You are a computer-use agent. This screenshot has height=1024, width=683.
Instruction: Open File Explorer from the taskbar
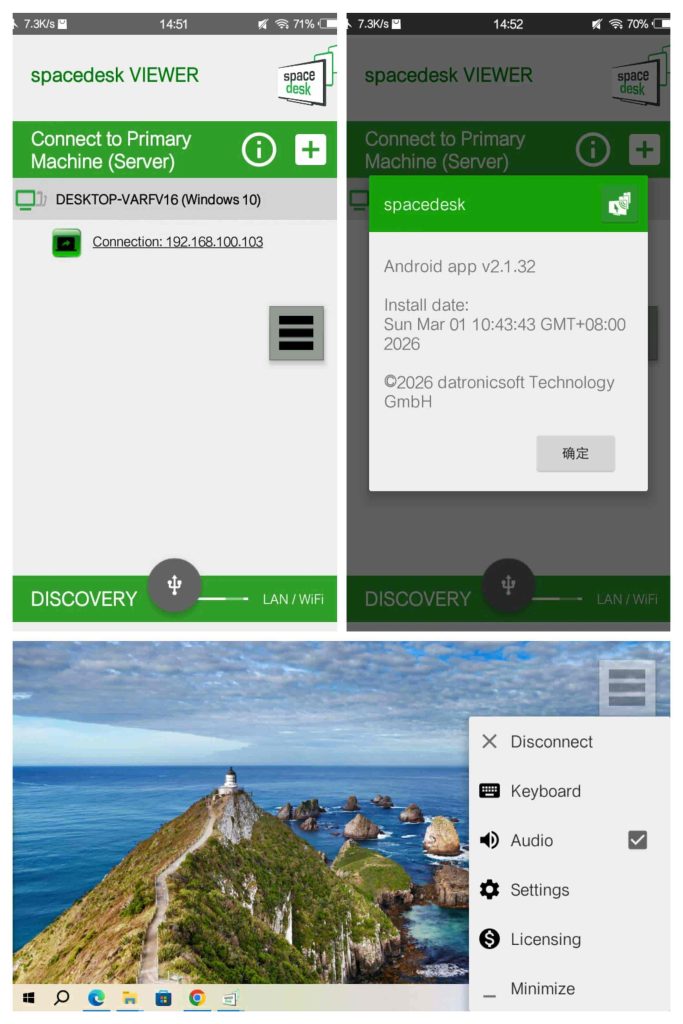130,999
